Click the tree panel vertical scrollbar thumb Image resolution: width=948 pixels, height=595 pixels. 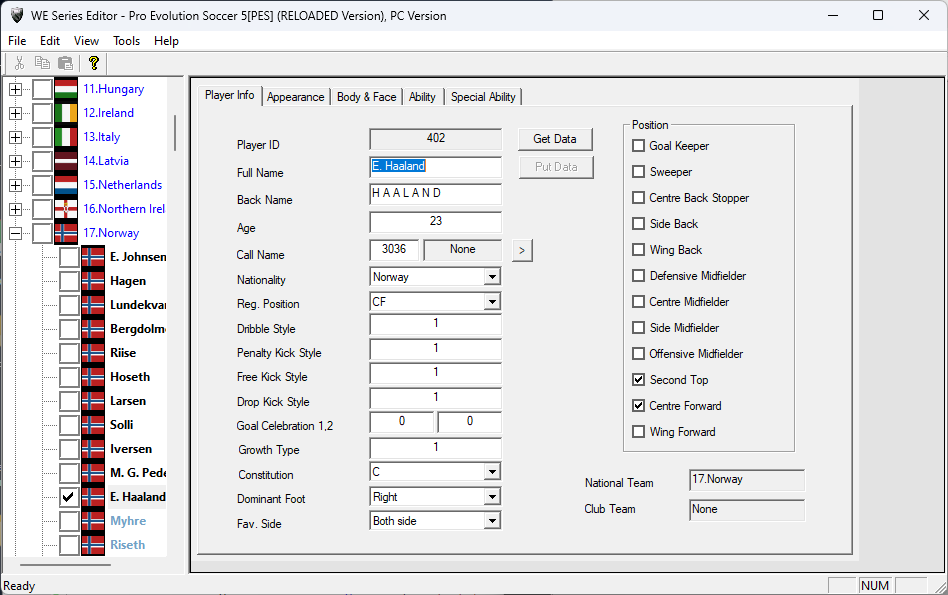click(175, 133)
